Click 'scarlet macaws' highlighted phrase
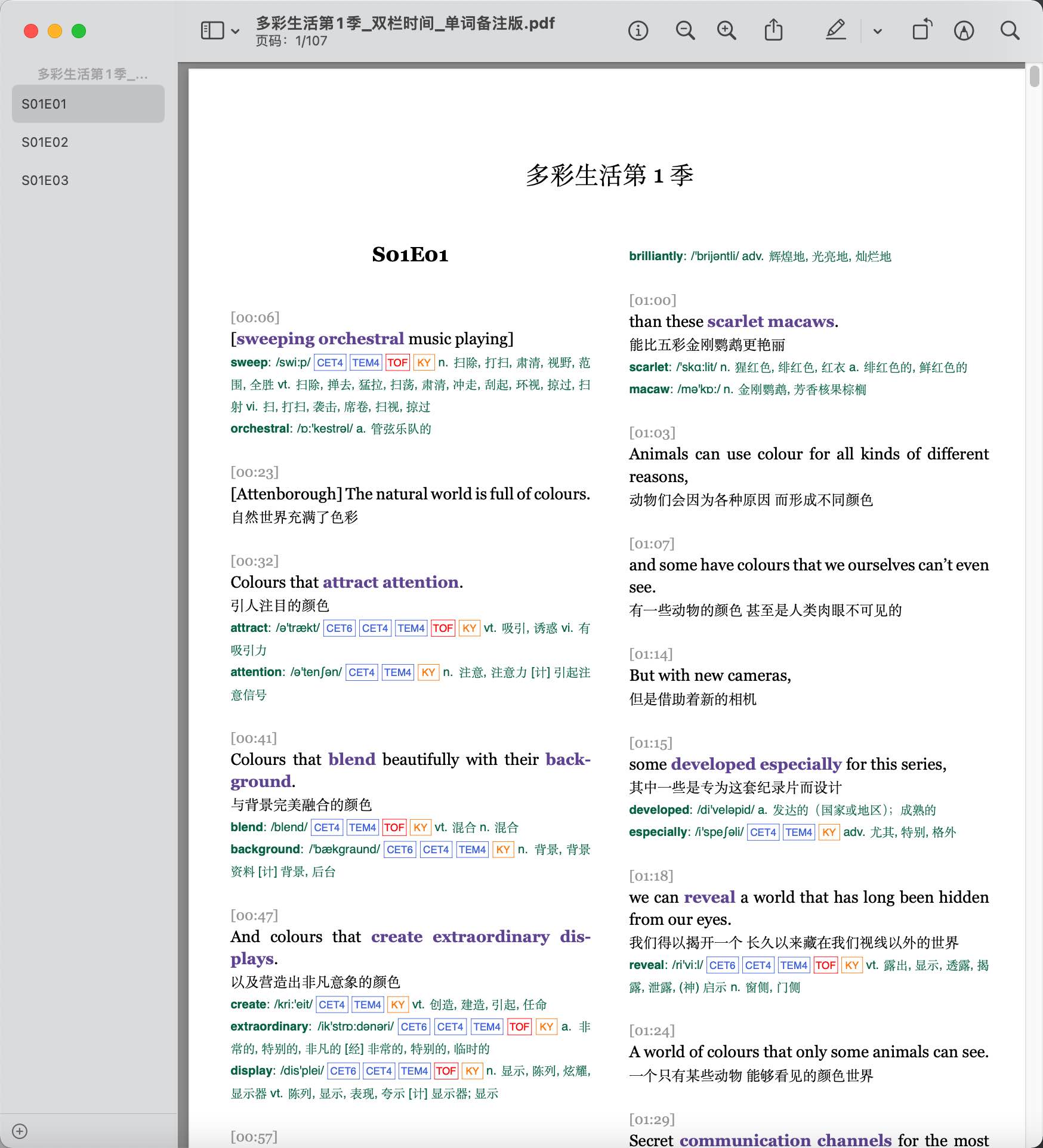The height and width of the screenshot is (1148, 1043). (x=771, y=322)
